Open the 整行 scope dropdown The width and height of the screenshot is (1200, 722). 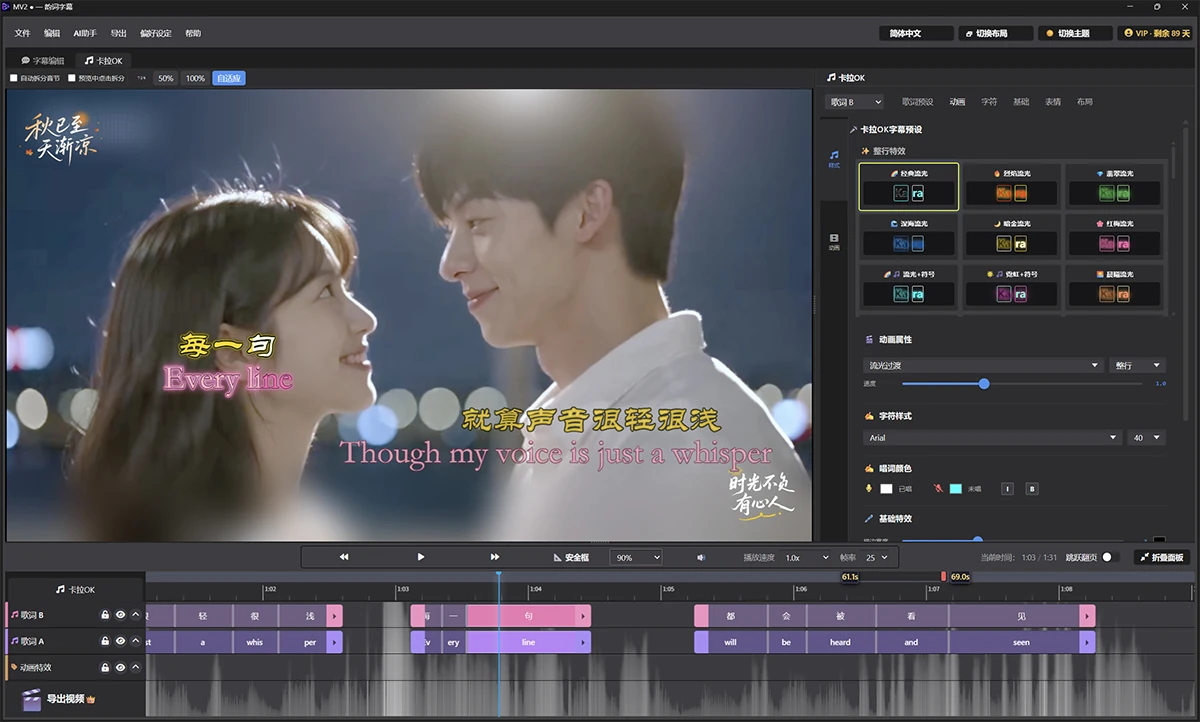pos(1137,366)
